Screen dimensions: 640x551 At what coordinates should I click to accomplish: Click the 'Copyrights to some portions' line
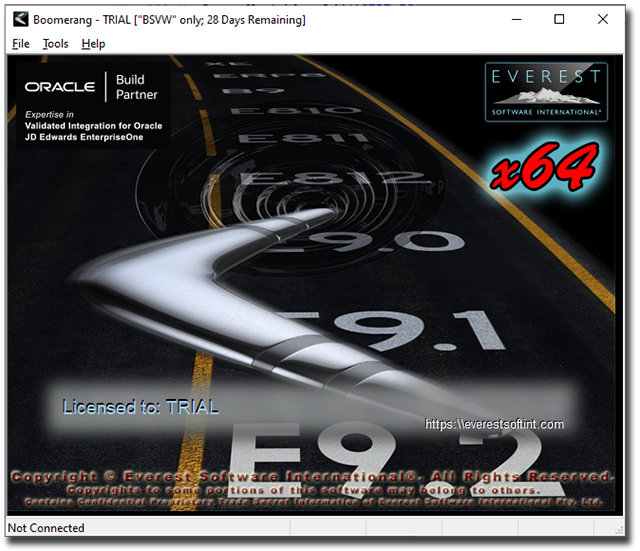(x=304, y=490)
